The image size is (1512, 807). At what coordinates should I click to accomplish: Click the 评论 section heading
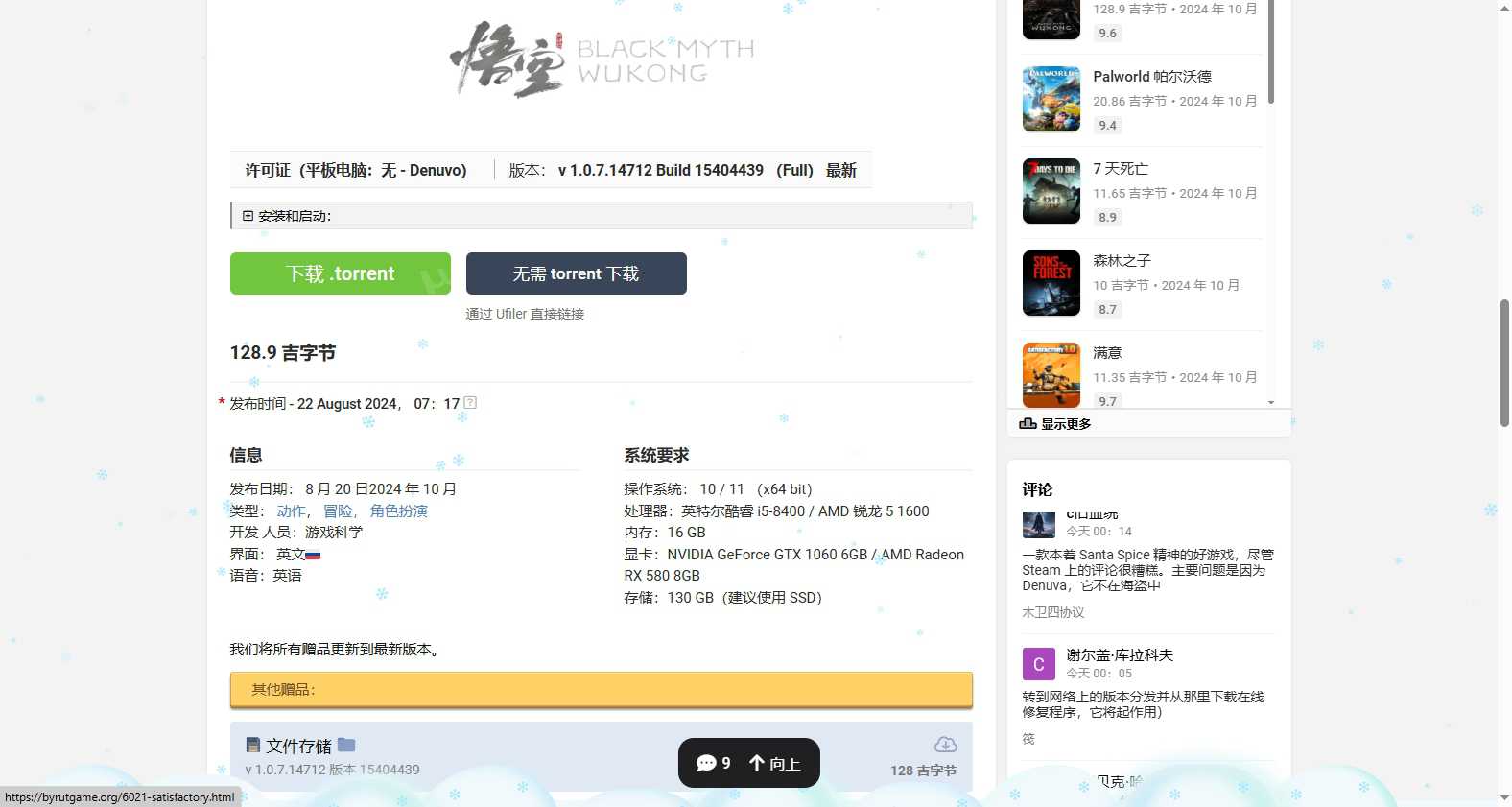[x=1037, y=489]
